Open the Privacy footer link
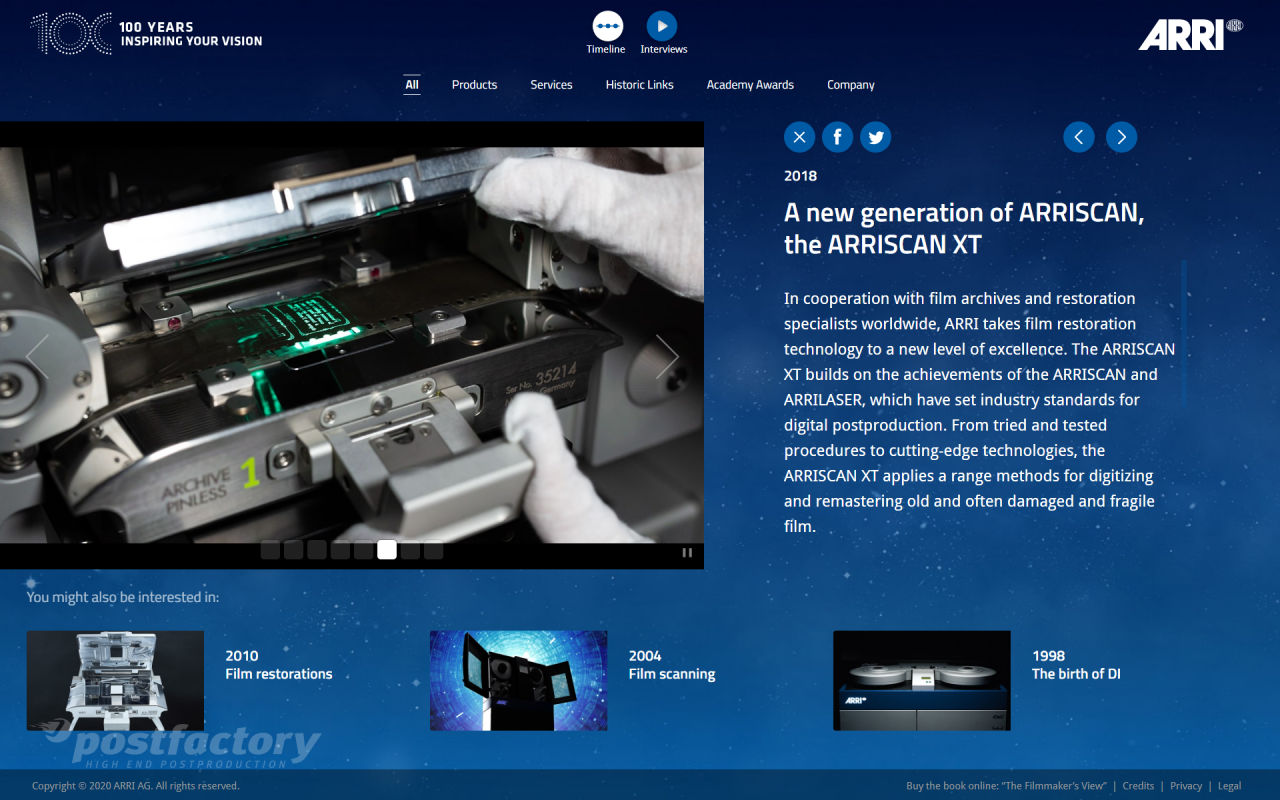Image resolution: width=1280 pixels, height=800 pixels. 1186,786
